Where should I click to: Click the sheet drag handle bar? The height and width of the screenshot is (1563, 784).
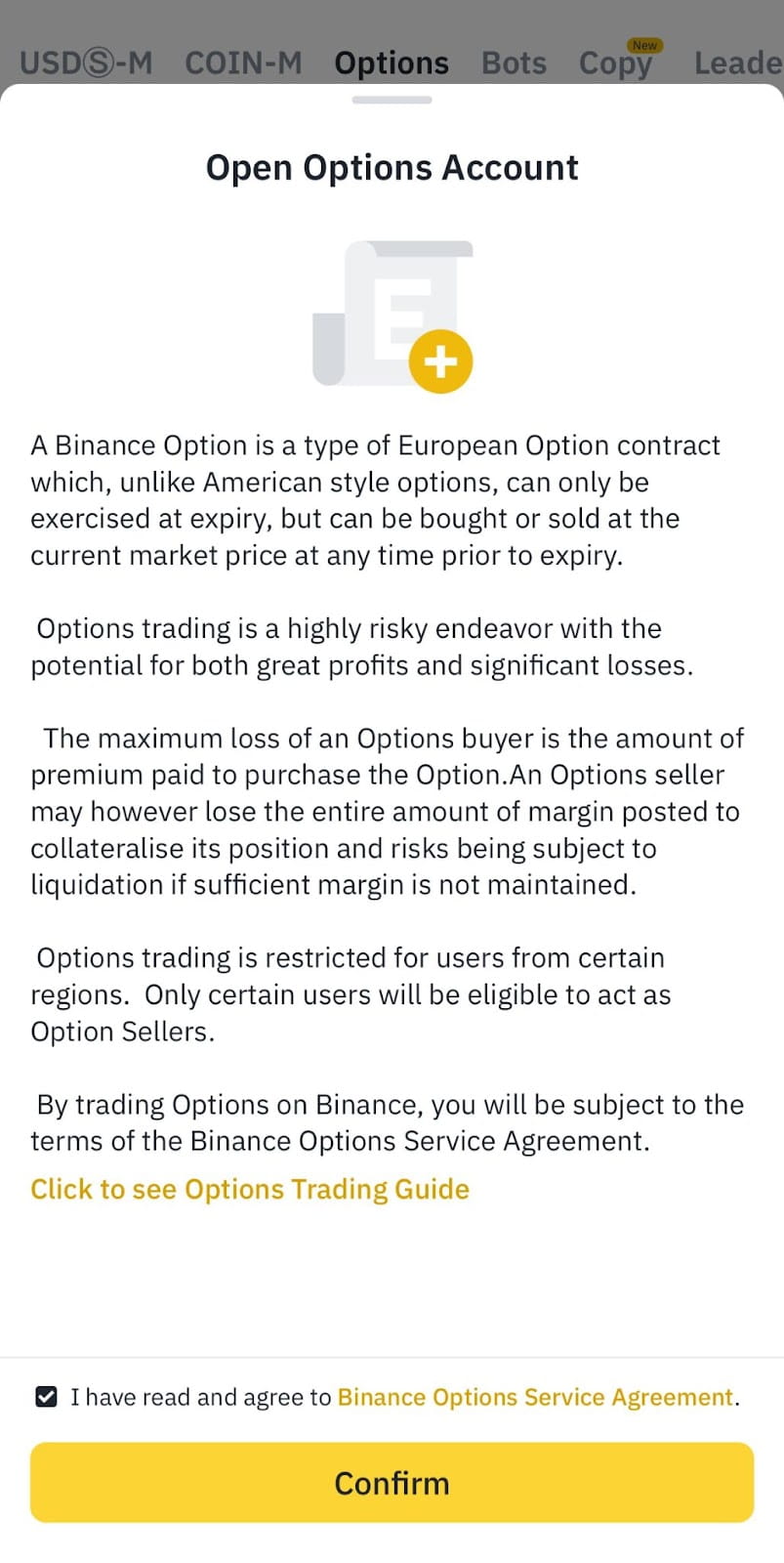[392, 100]
